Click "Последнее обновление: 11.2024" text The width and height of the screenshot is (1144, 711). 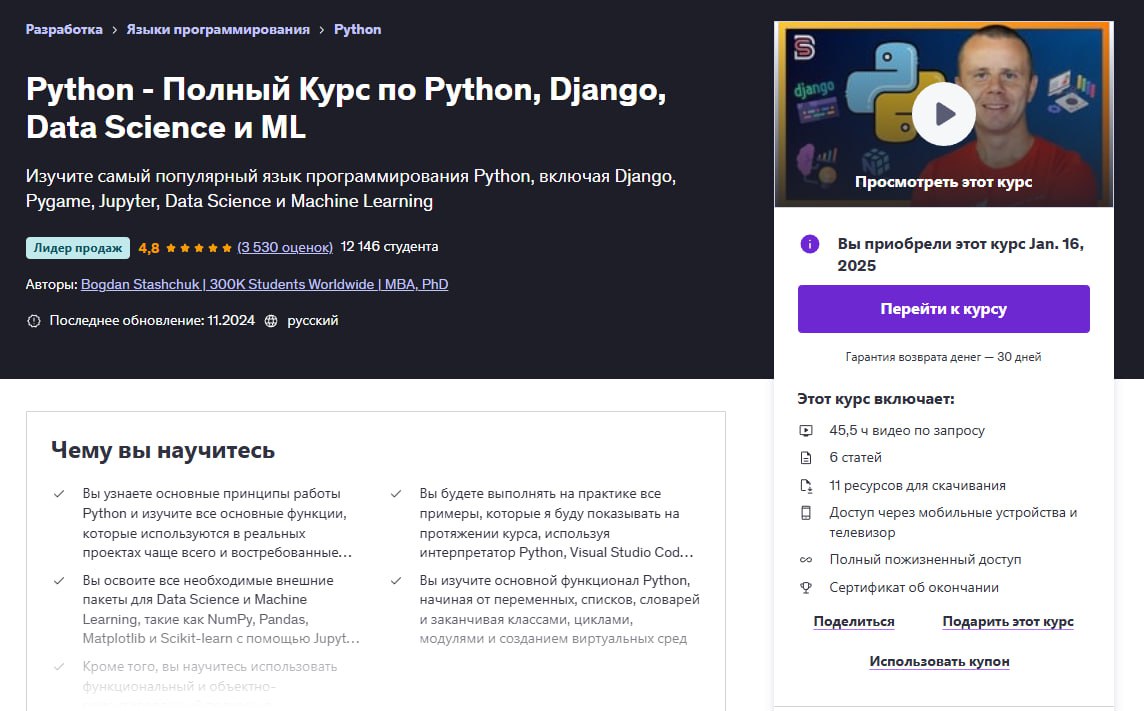tap(152, 321)
